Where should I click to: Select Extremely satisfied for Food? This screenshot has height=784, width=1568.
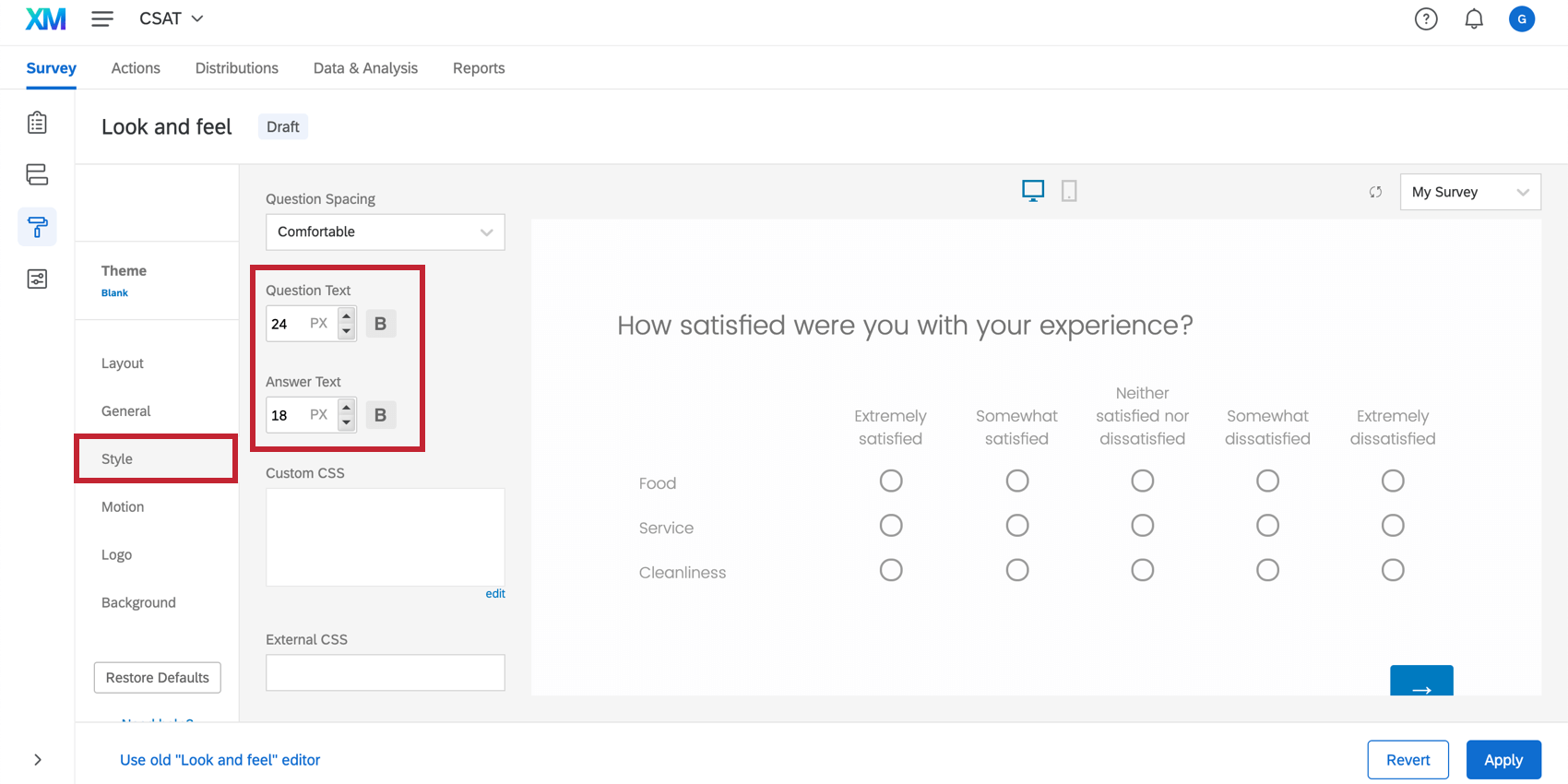(x=891, y=481)
